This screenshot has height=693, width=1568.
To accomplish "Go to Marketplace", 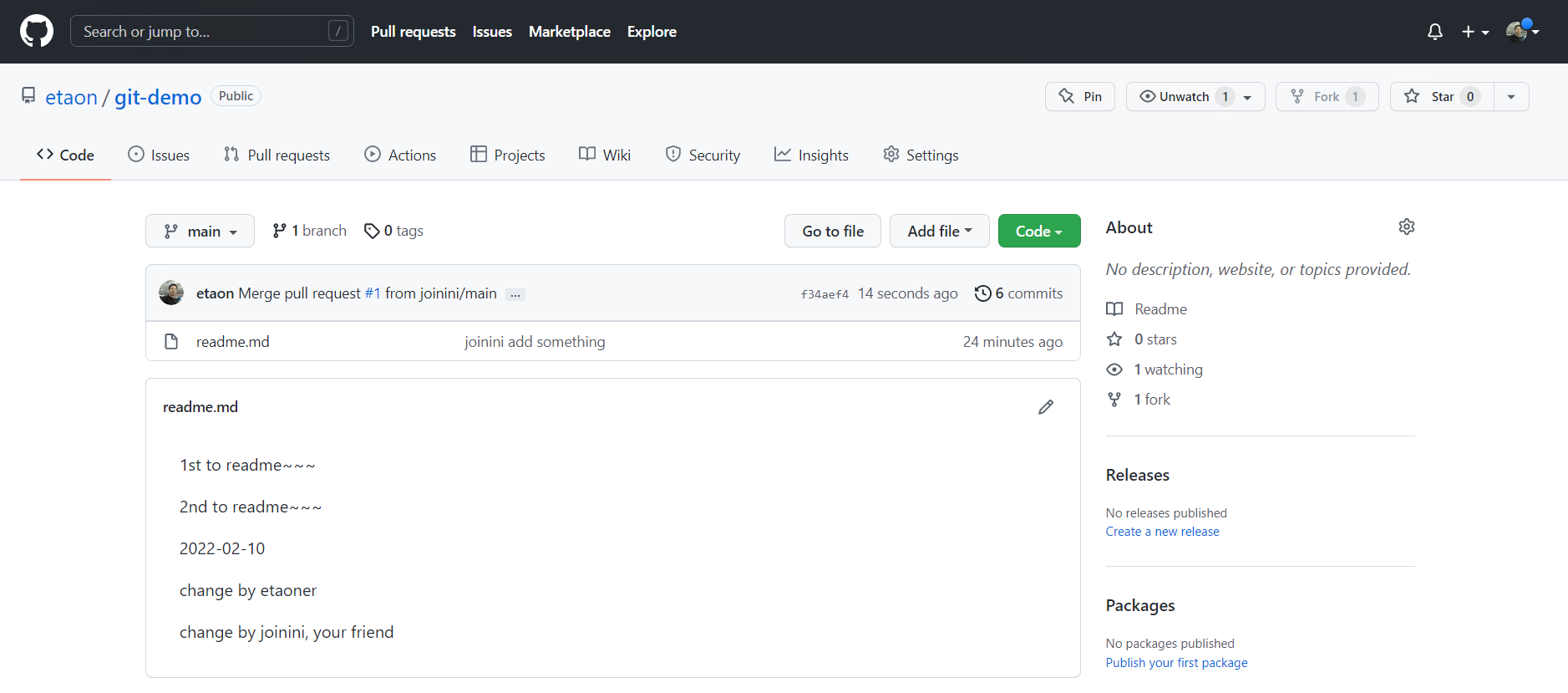I will [570, 32].
